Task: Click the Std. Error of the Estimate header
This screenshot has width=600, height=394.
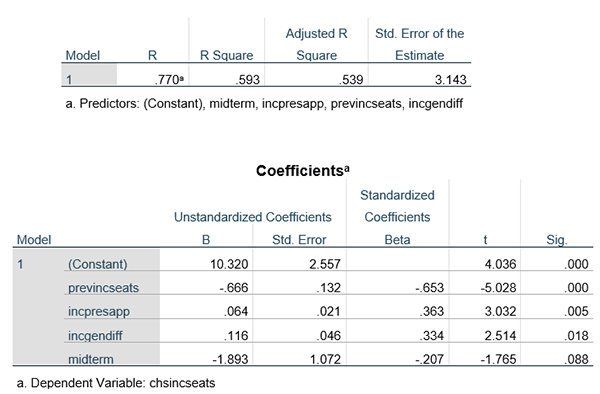Action: (x=419, y=44)
